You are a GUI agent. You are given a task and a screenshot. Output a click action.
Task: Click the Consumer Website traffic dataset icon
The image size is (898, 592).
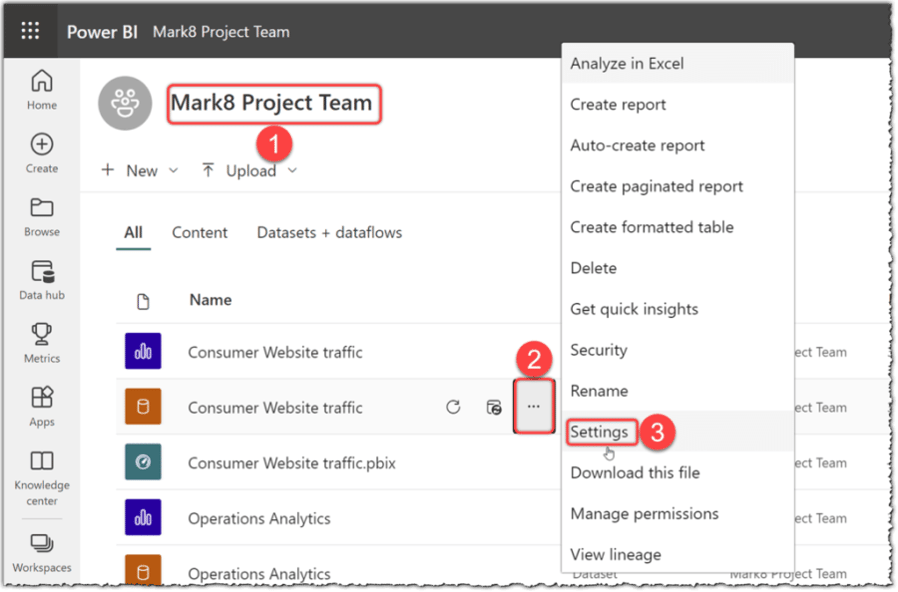point(143,407)
